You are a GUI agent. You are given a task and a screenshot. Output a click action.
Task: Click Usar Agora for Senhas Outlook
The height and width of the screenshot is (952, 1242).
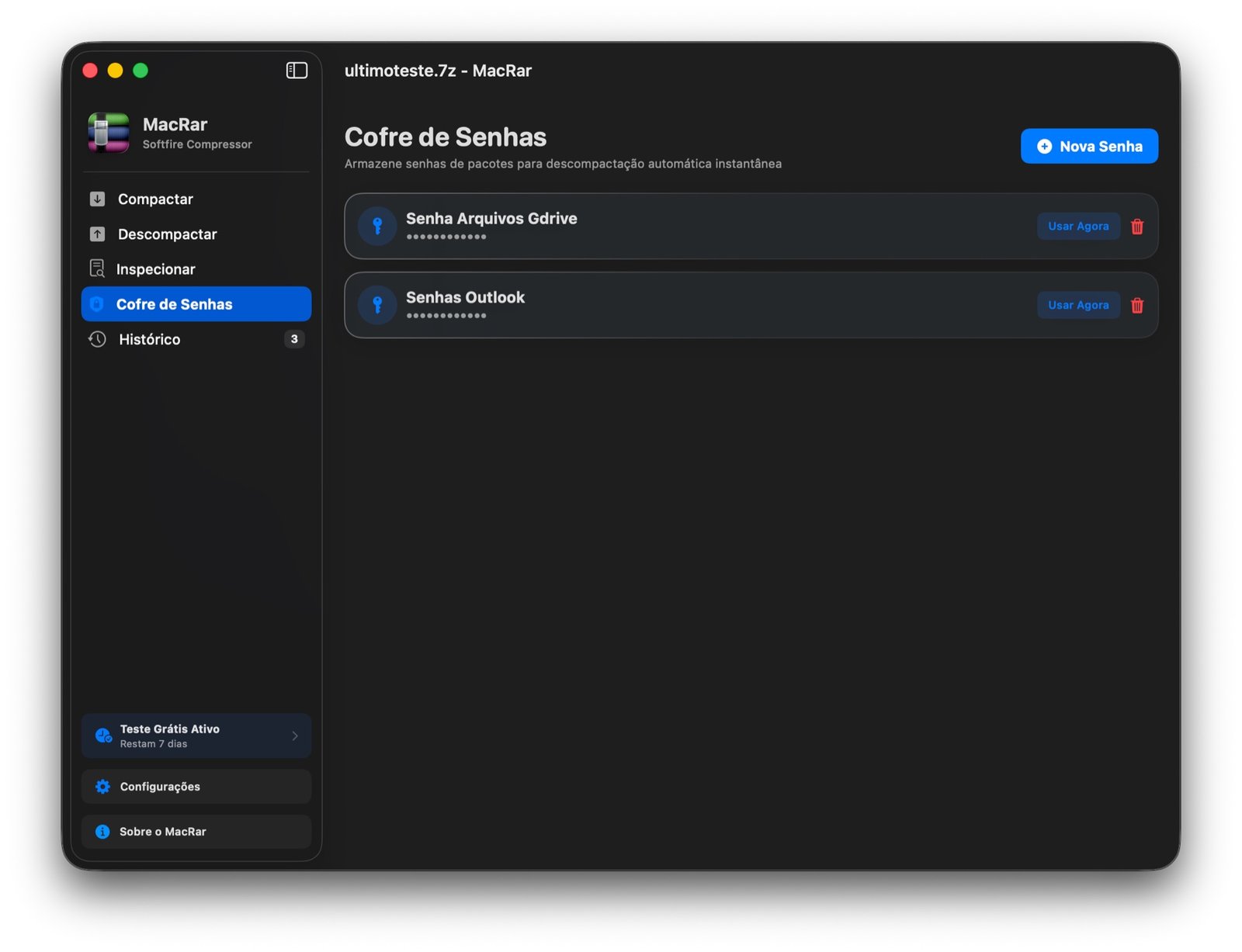point(1078,305)
